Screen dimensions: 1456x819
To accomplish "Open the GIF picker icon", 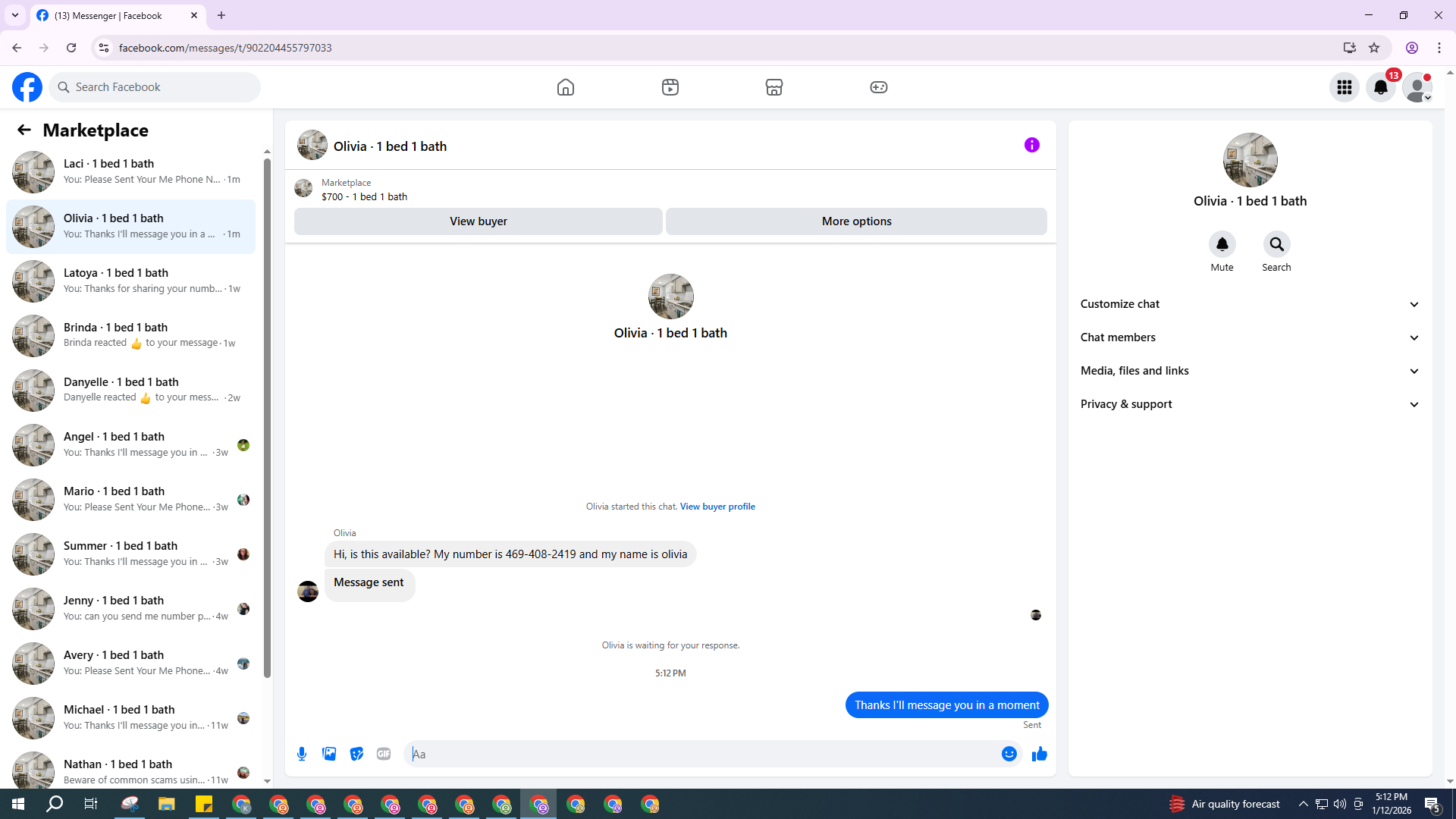I will 384,754.
